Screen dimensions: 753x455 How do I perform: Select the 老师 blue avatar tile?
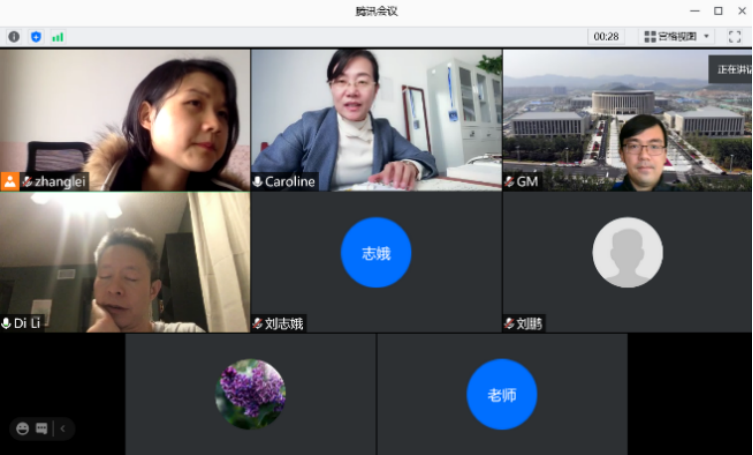tap(502, 394)
